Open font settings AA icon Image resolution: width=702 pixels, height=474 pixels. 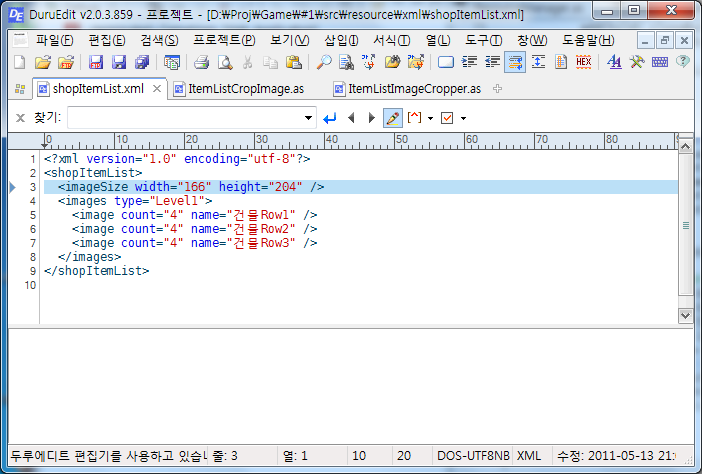click(x=614, y=62)
